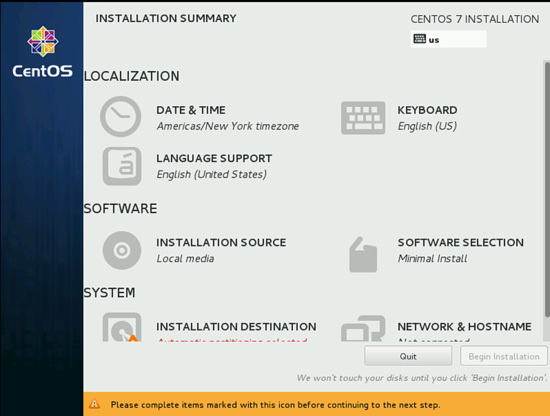Open the DATE & TIME settings label
Screen dimensions: 550x416
tap(191, 110)
